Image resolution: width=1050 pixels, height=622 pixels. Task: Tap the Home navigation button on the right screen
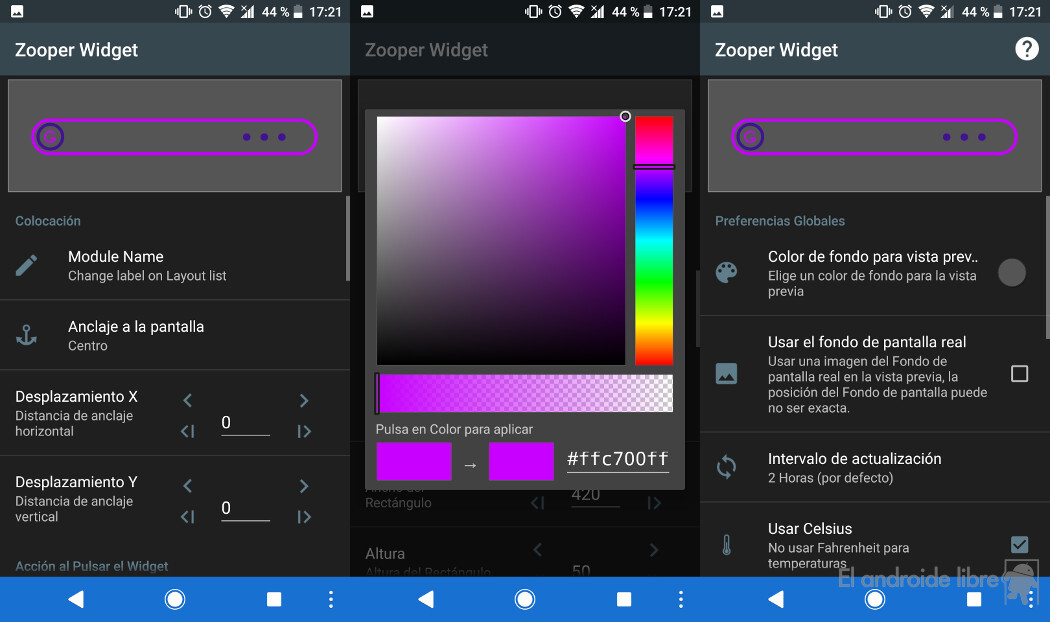tap(875, 599)
